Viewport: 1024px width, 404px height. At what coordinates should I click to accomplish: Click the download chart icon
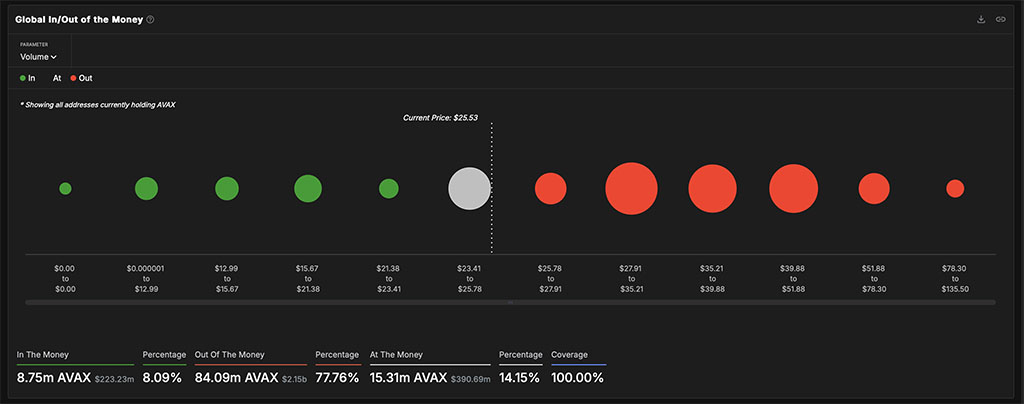click(x=980, y=20)
